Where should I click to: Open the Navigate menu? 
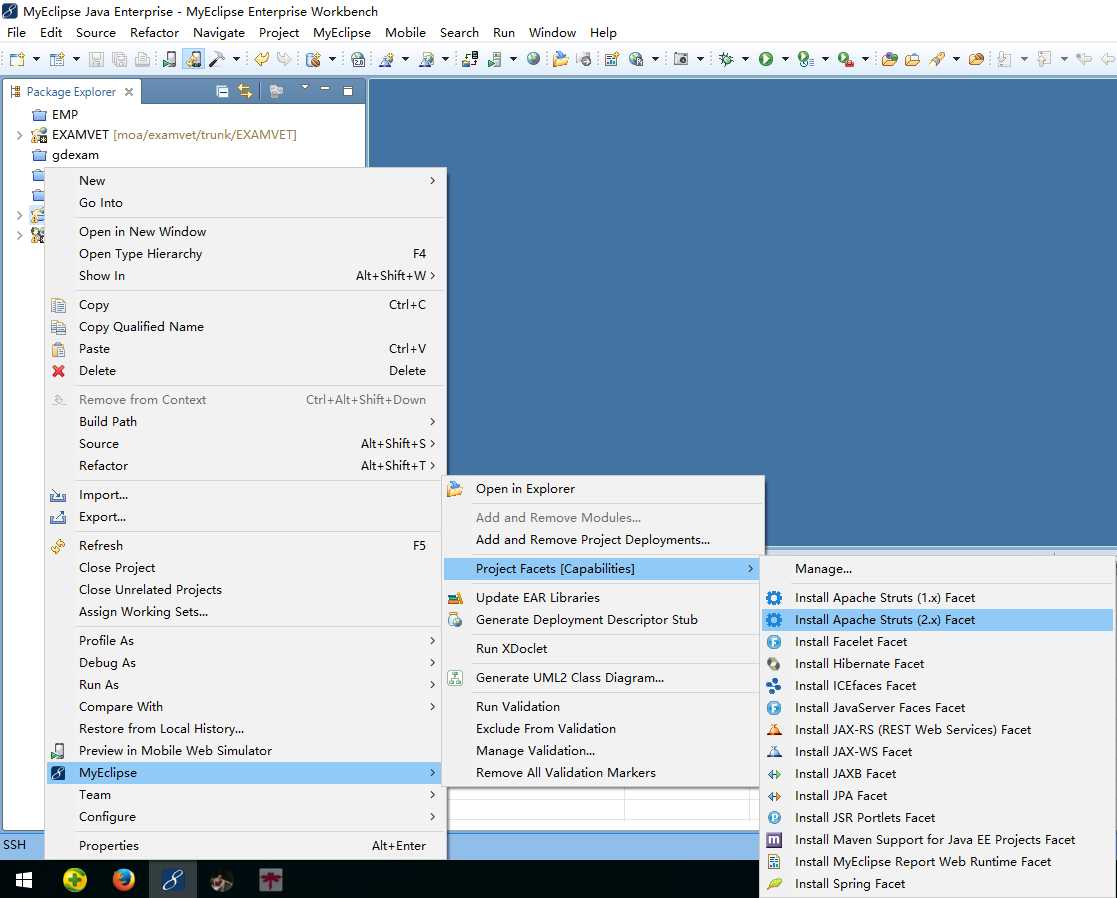pyautogui.click(x=219, y=32)
